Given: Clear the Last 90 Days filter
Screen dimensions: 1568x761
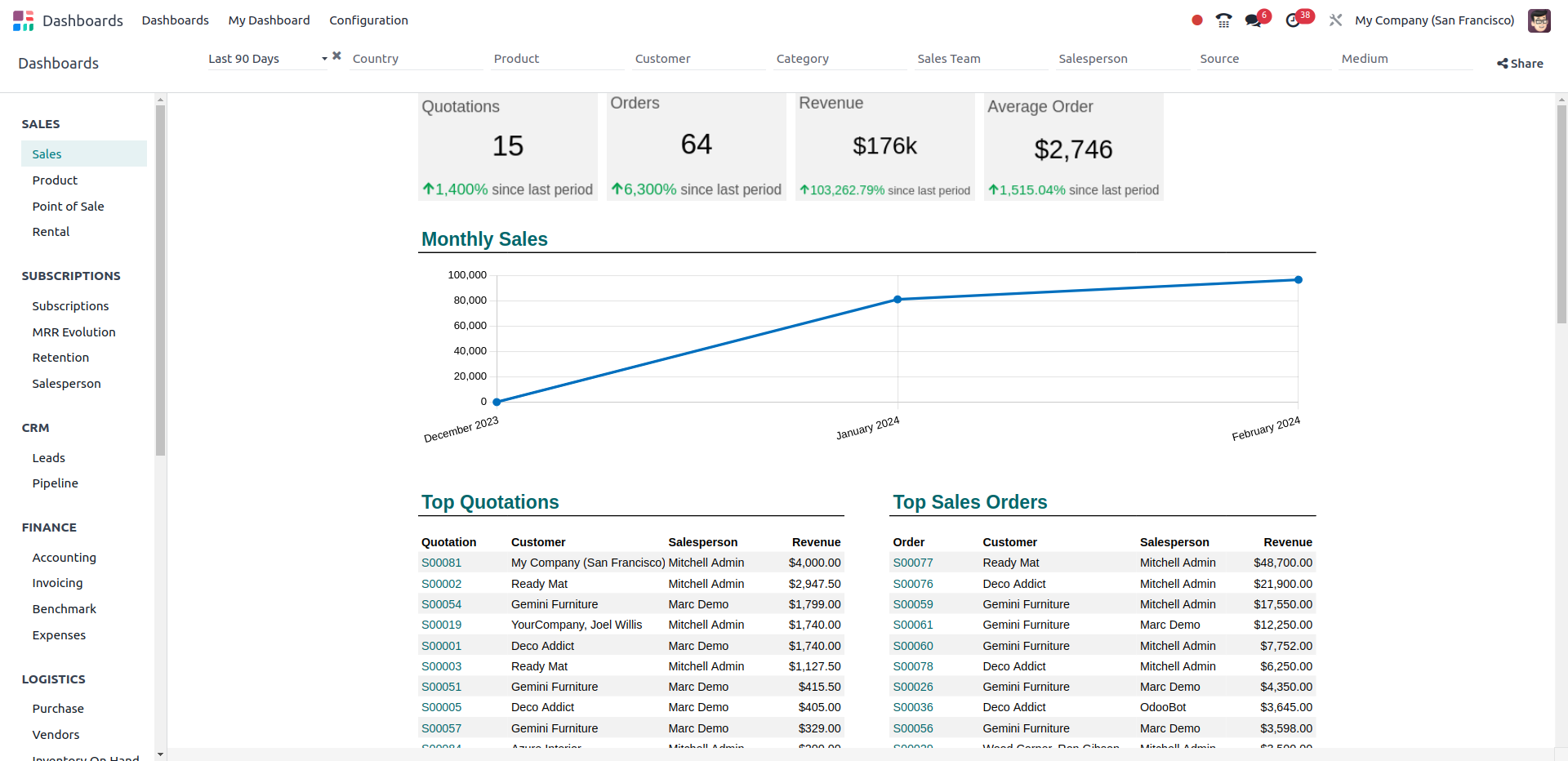Looking at the screenshot, I should (336, 56).
